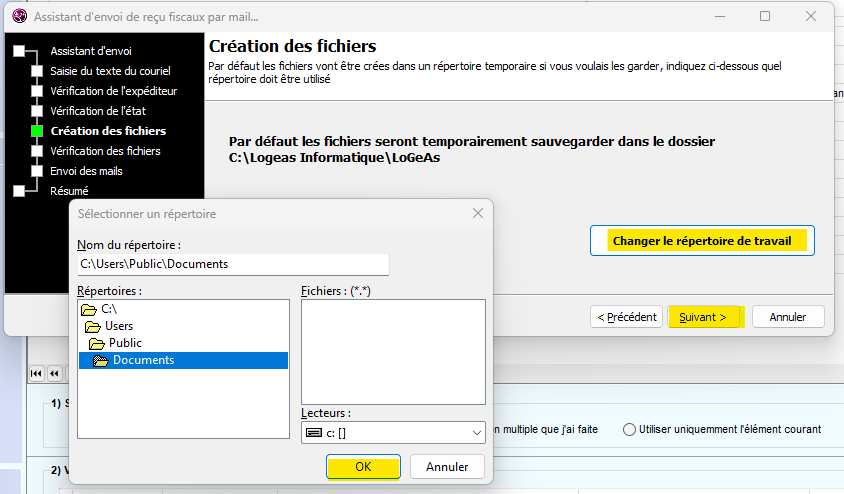Select the Documents folder in directory tree
Screen dimensions: 844x494
click(x=143, y=361)
